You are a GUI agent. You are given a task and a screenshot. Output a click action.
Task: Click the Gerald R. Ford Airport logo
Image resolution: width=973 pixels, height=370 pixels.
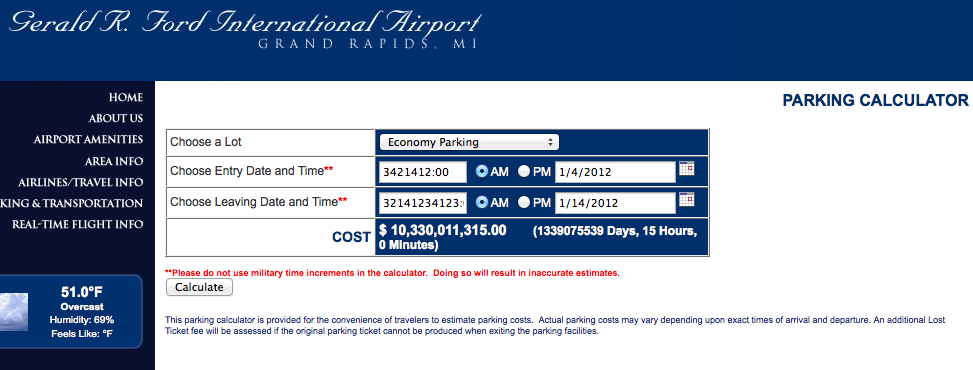click(244, 29)
